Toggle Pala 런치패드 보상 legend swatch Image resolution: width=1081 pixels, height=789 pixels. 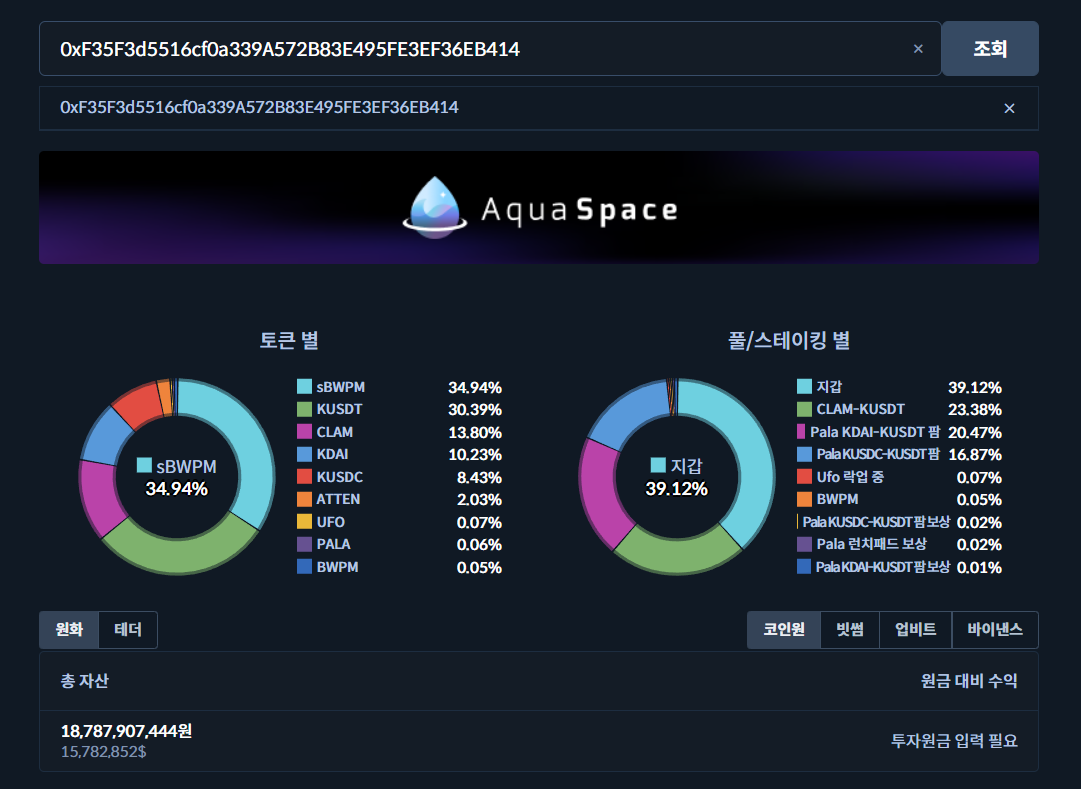804,544
